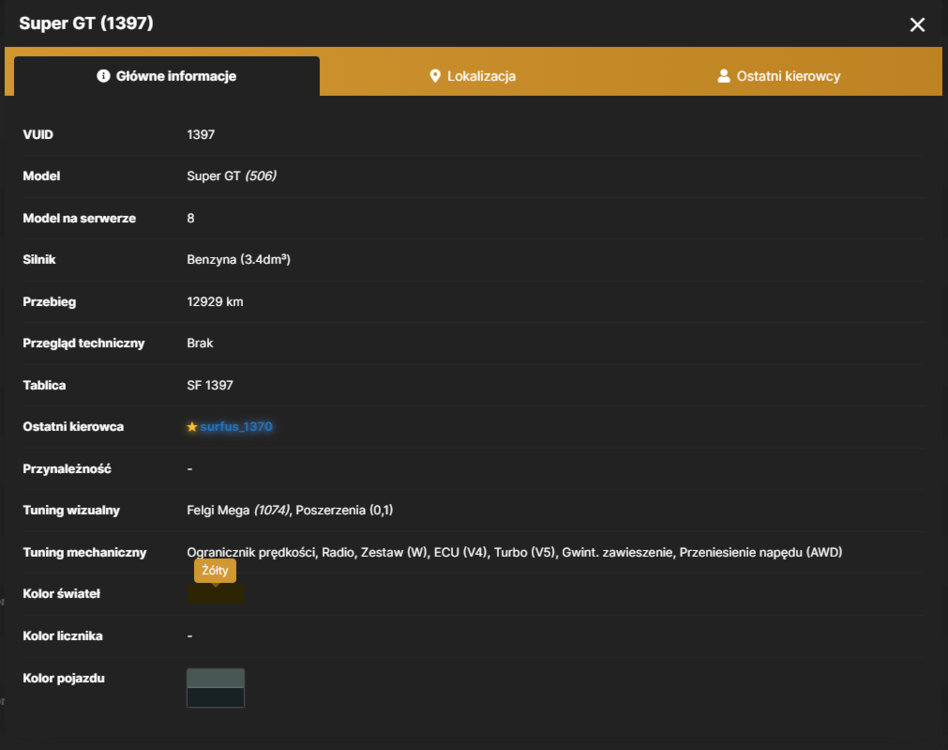Select the model text Super GT (506)
Image resolution: width=948 pixels, height=750 pixels.
coord(232,176)
